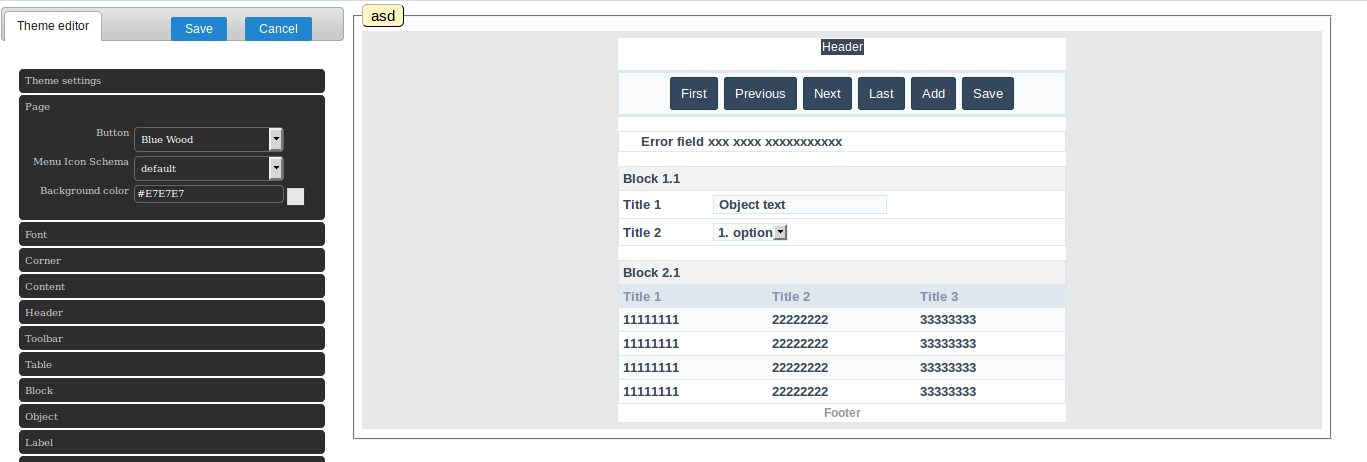Expand the Theme settings section
This screenshot has width=1367, height=462.
171,81
